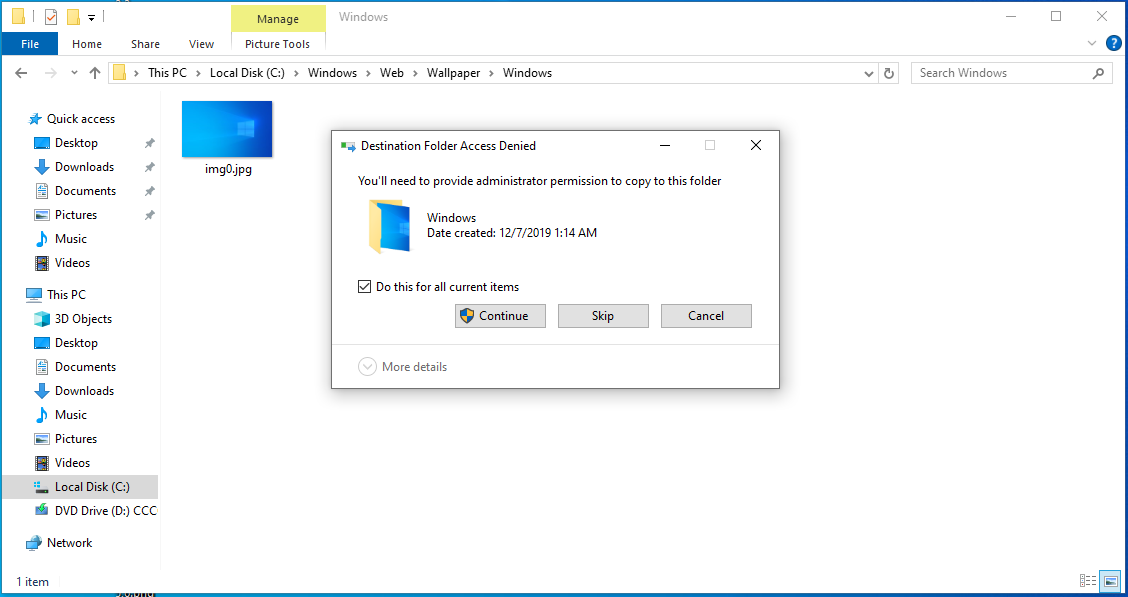The width and height of the screenshot is (1128, 597).
Task: Open the address bar history dropdown
Action: [869, 73]
